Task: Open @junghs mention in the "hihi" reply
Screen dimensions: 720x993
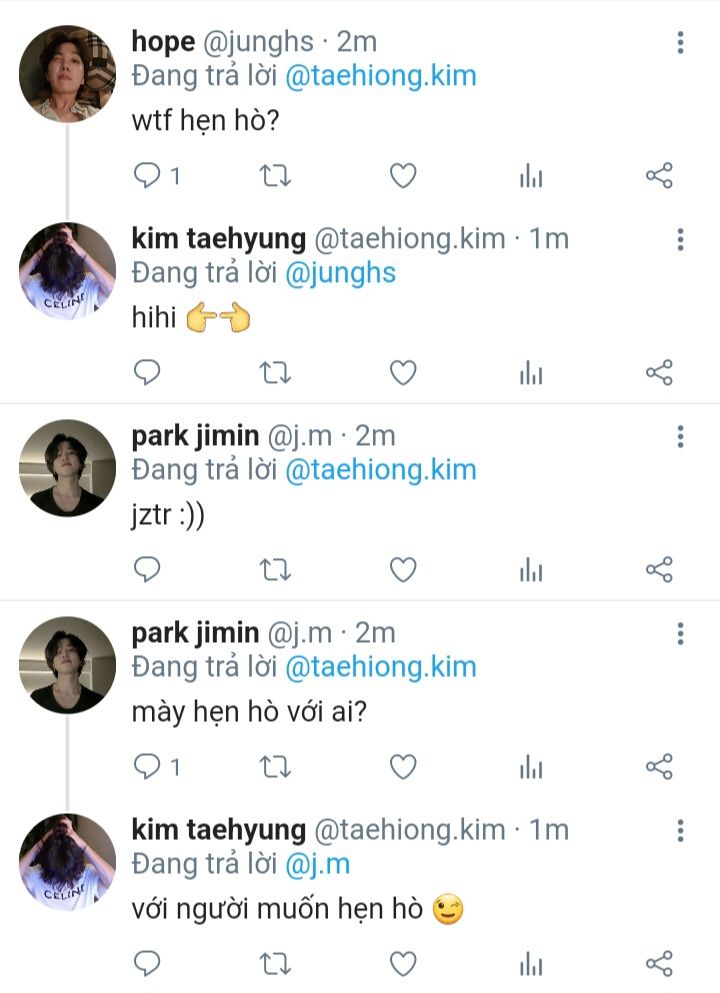Action: [340, 273]
